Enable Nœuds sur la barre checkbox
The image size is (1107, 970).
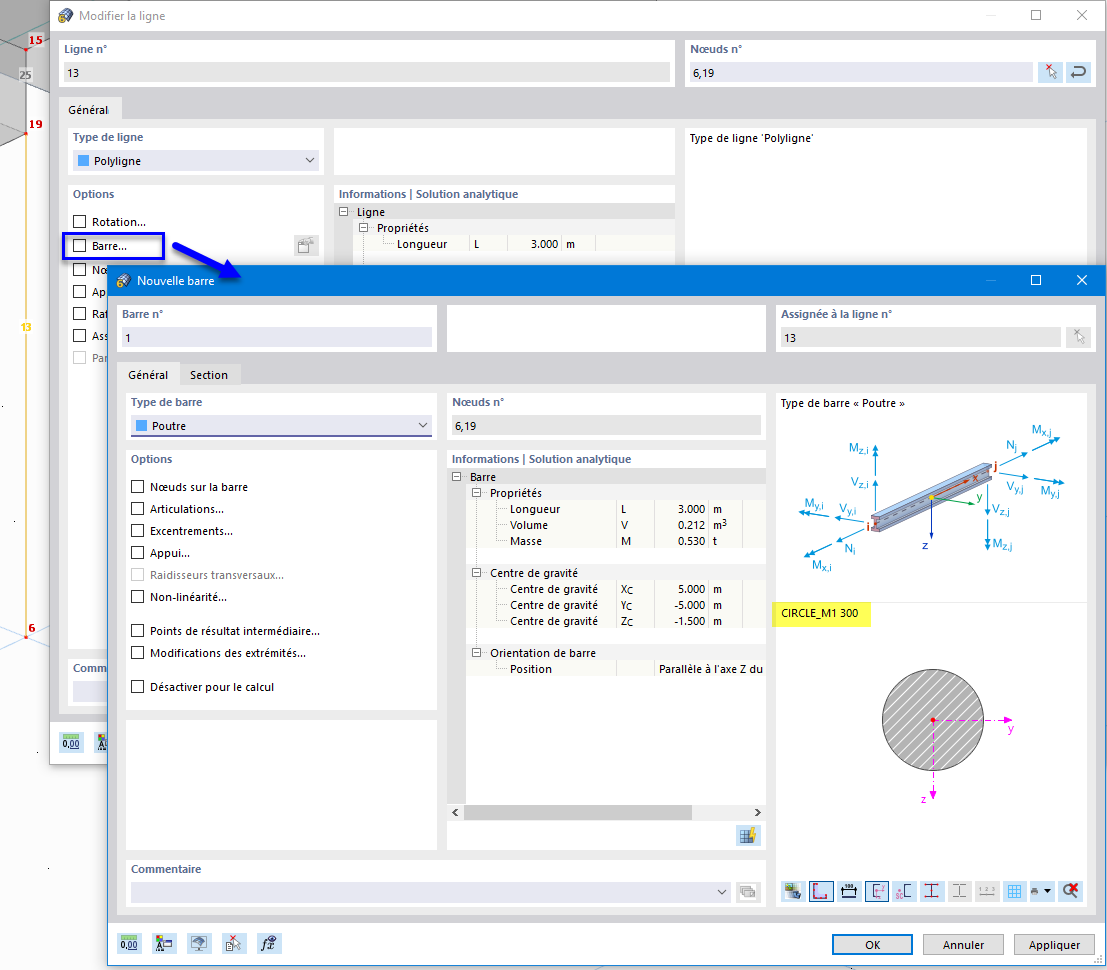click(138, 487)
